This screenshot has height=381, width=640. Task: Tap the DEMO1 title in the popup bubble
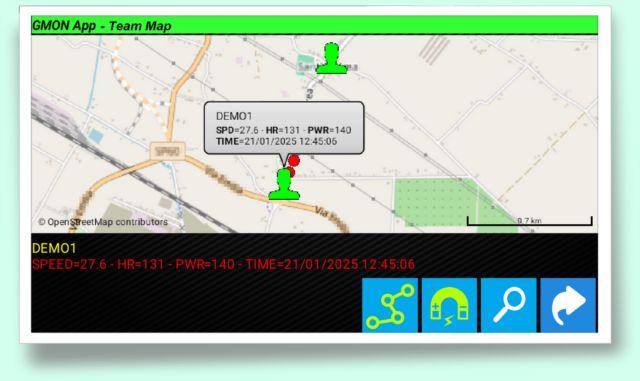point(234,116)
